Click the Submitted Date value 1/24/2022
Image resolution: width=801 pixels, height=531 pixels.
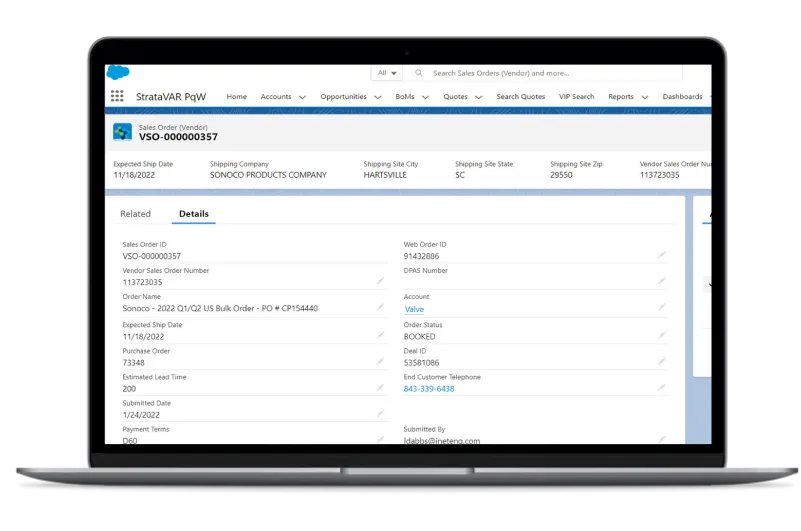pyautogui.click(x=141, y=415)
